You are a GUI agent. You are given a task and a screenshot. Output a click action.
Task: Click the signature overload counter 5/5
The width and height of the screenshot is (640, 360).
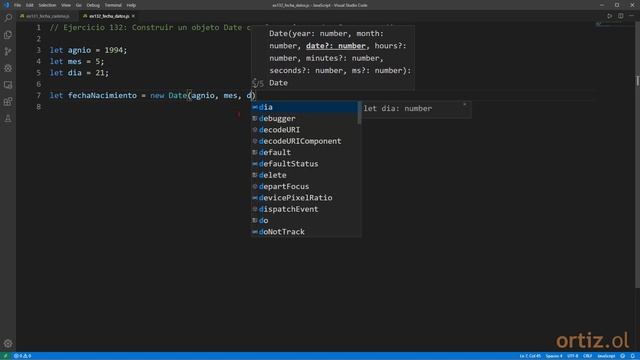click(258, 84)
